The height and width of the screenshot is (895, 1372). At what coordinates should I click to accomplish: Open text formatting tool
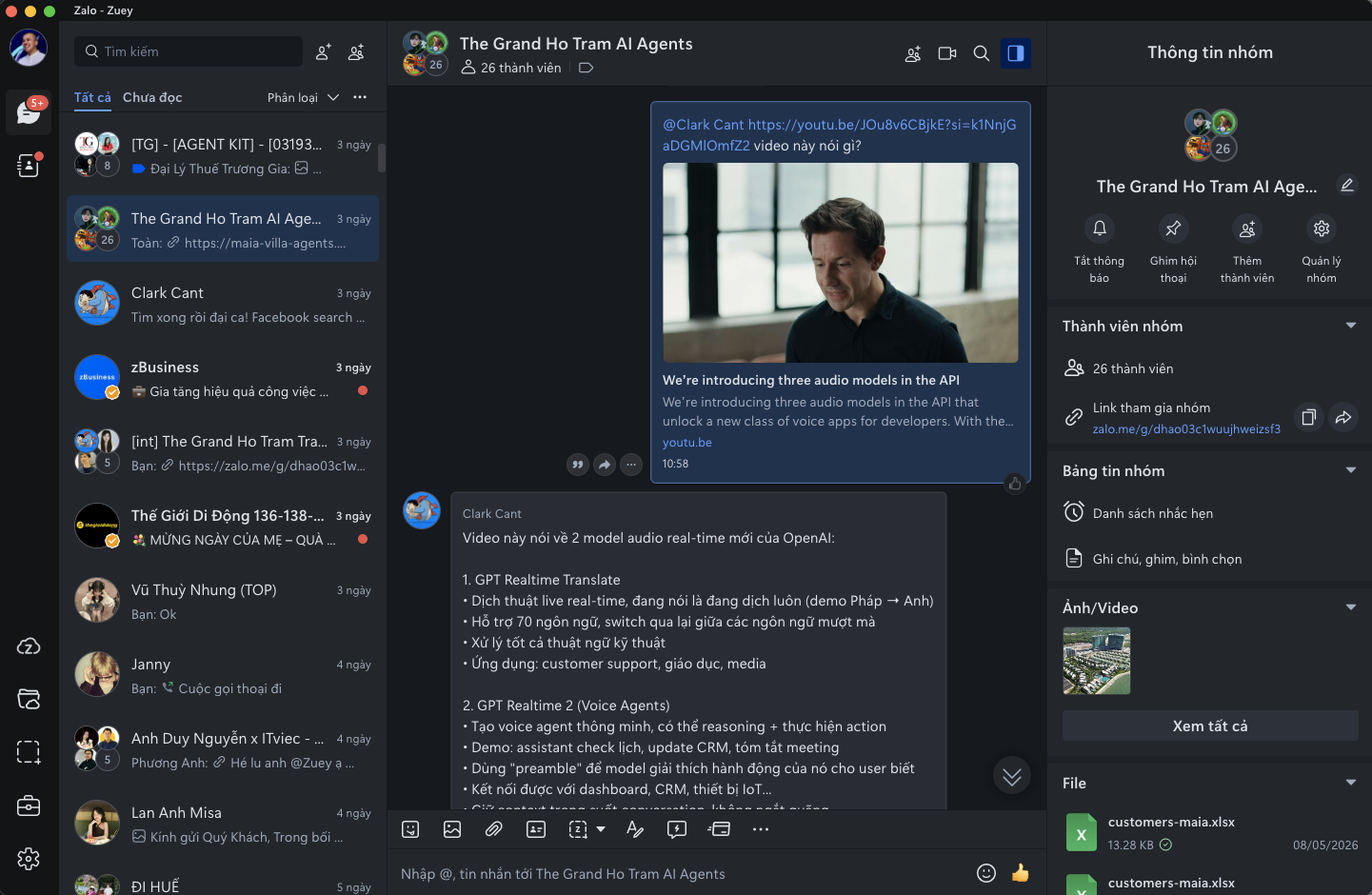[x=635, y=829]
